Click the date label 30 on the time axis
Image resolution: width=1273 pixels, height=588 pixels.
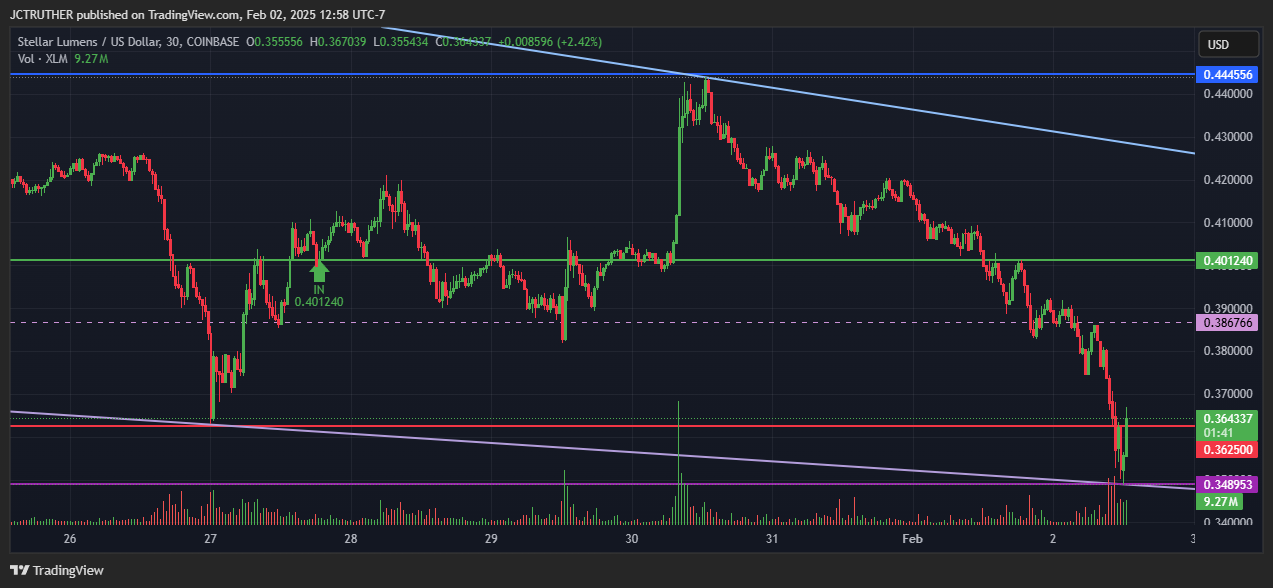click(x=632, y=539)
